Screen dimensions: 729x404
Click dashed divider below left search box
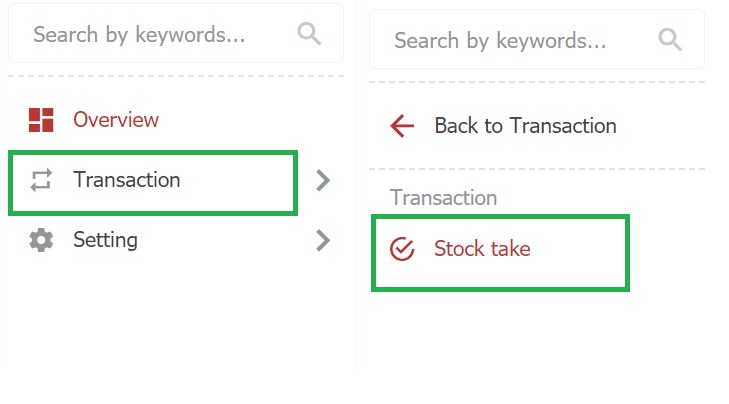coord(176,77)
